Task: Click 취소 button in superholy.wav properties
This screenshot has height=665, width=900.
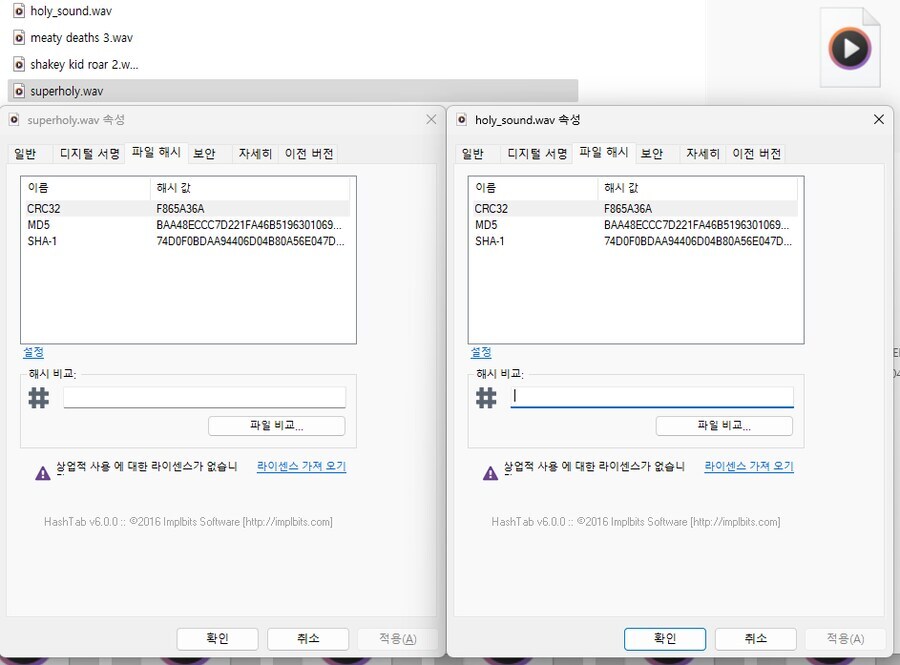Action: [308, 639]
